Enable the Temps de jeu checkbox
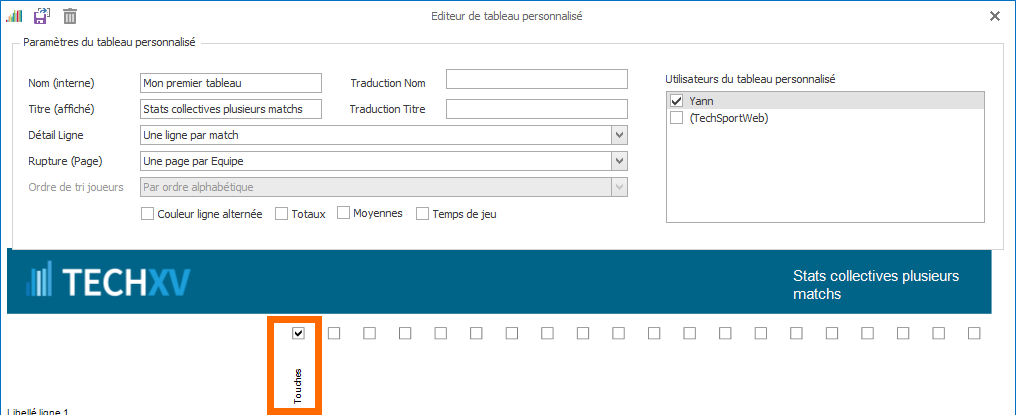The width and height of the screenshot is (1016, 415). (422, 214)
